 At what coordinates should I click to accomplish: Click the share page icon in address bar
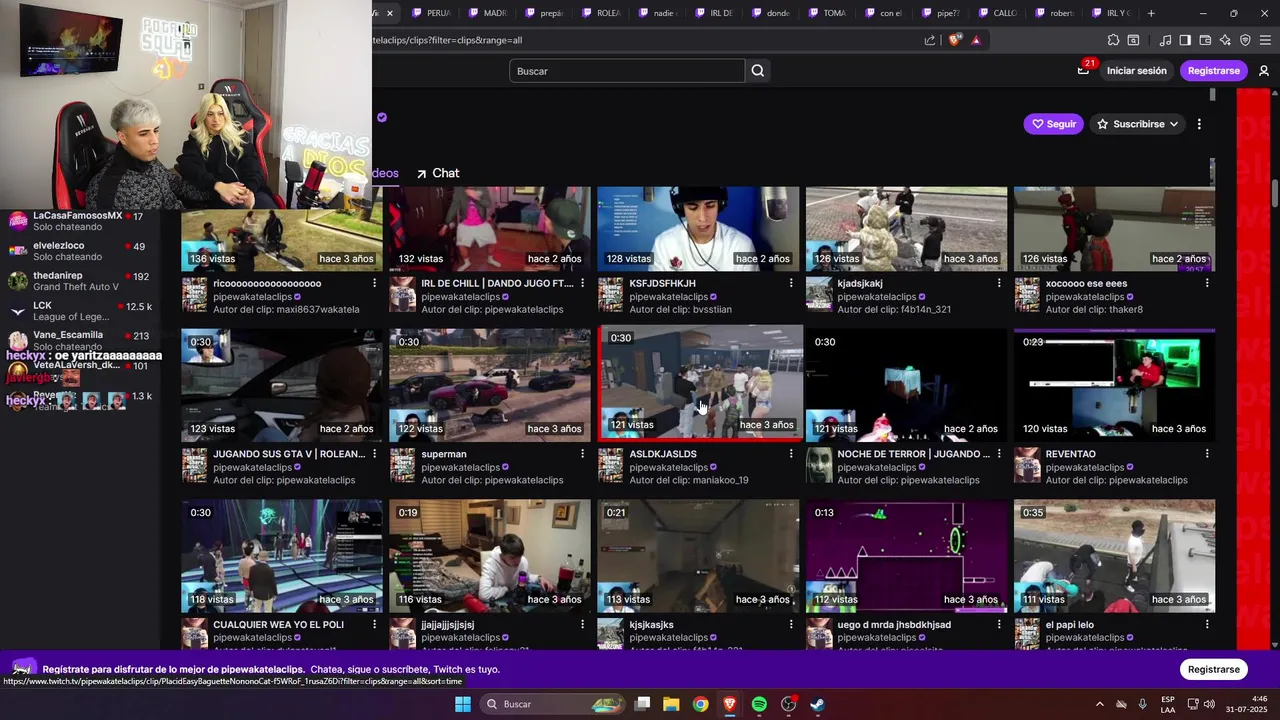930,40
